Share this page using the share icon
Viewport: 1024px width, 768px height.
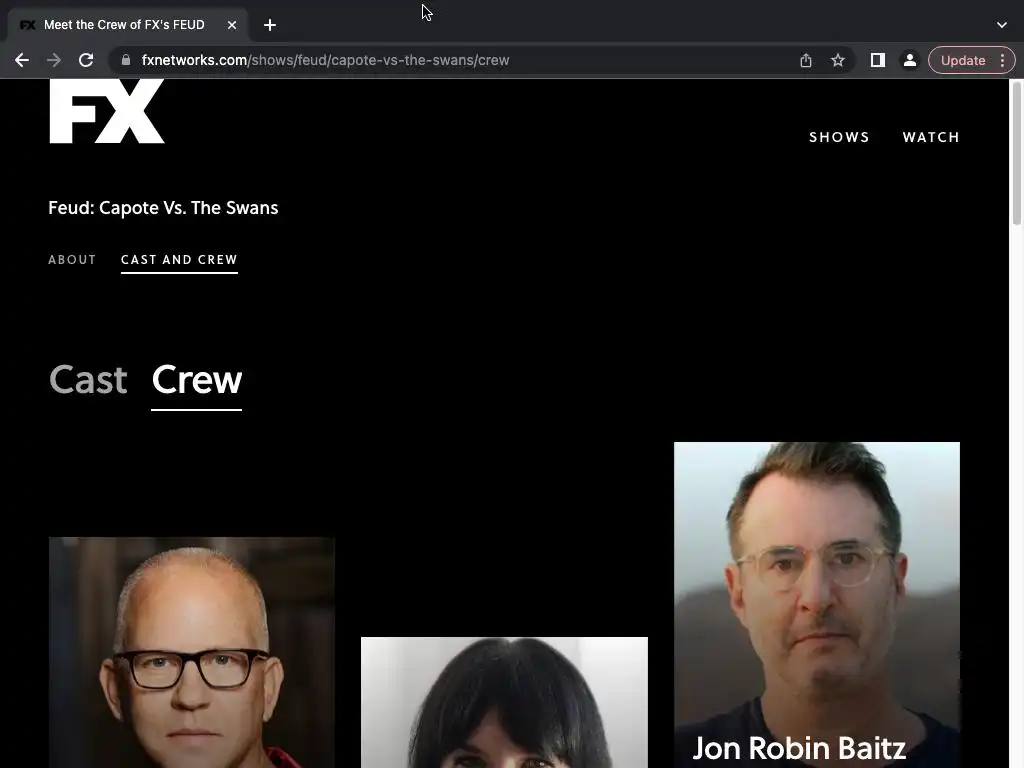click(x=806, y=60)
